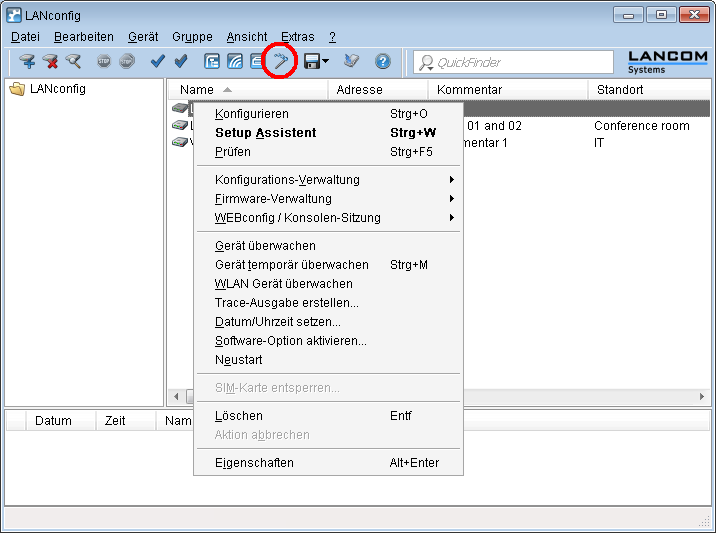Screen dimensions: 716x533
Task: Click the WLAN signal toolbar icon
Action: [234, 62]
